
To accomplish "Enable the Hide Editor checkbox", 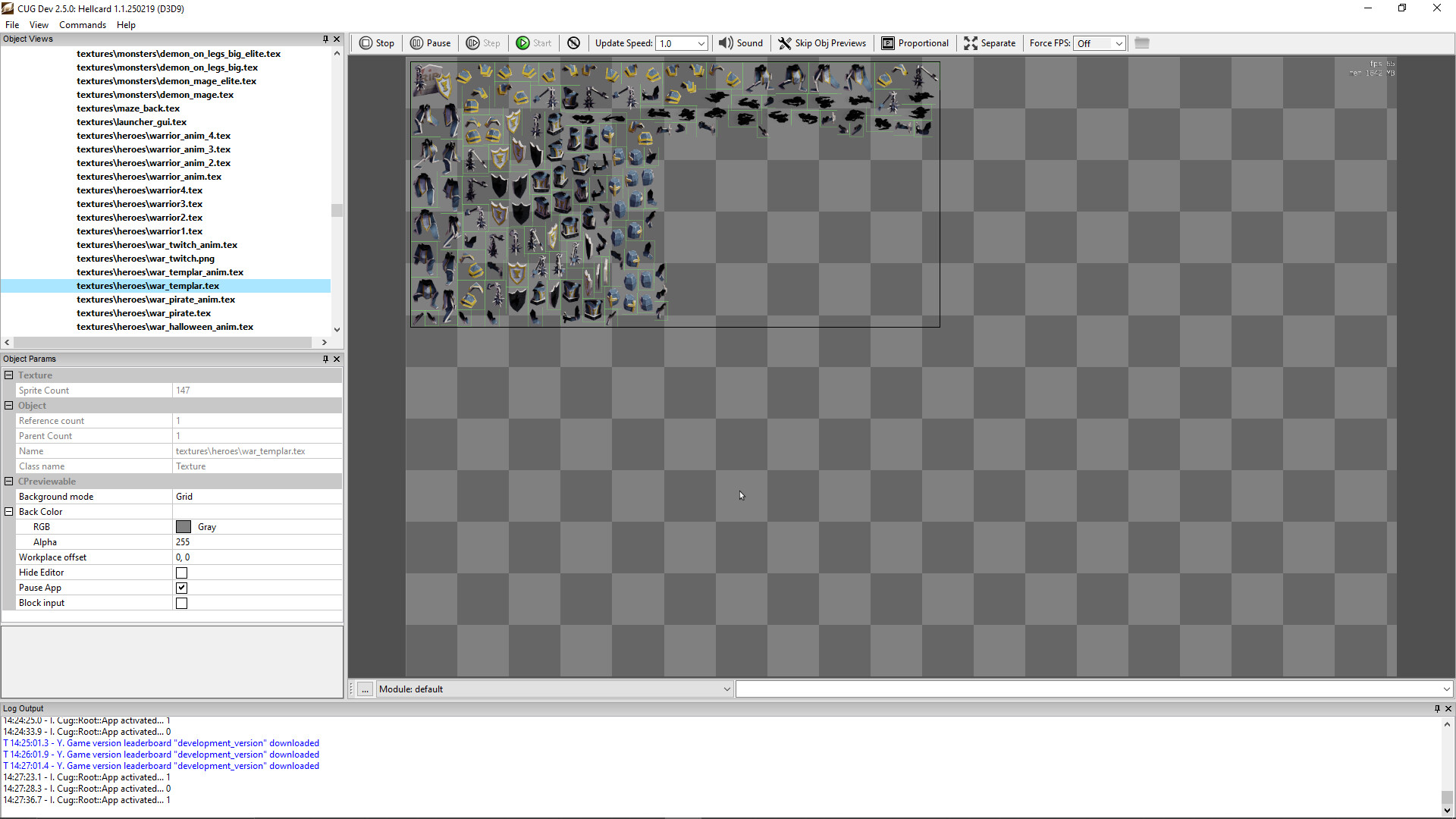I will [x=181, y=573].
